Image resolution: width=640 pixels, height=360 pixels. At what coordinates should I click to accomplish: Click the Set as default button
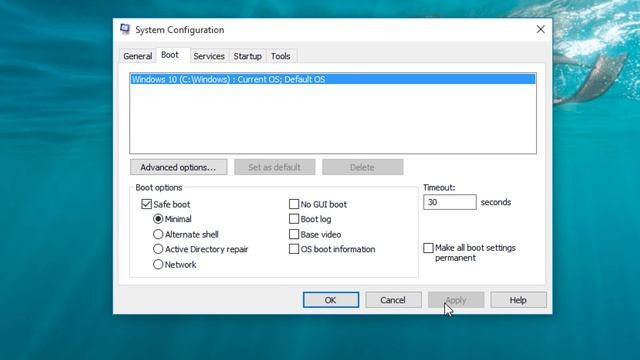[x=274, y=167]
